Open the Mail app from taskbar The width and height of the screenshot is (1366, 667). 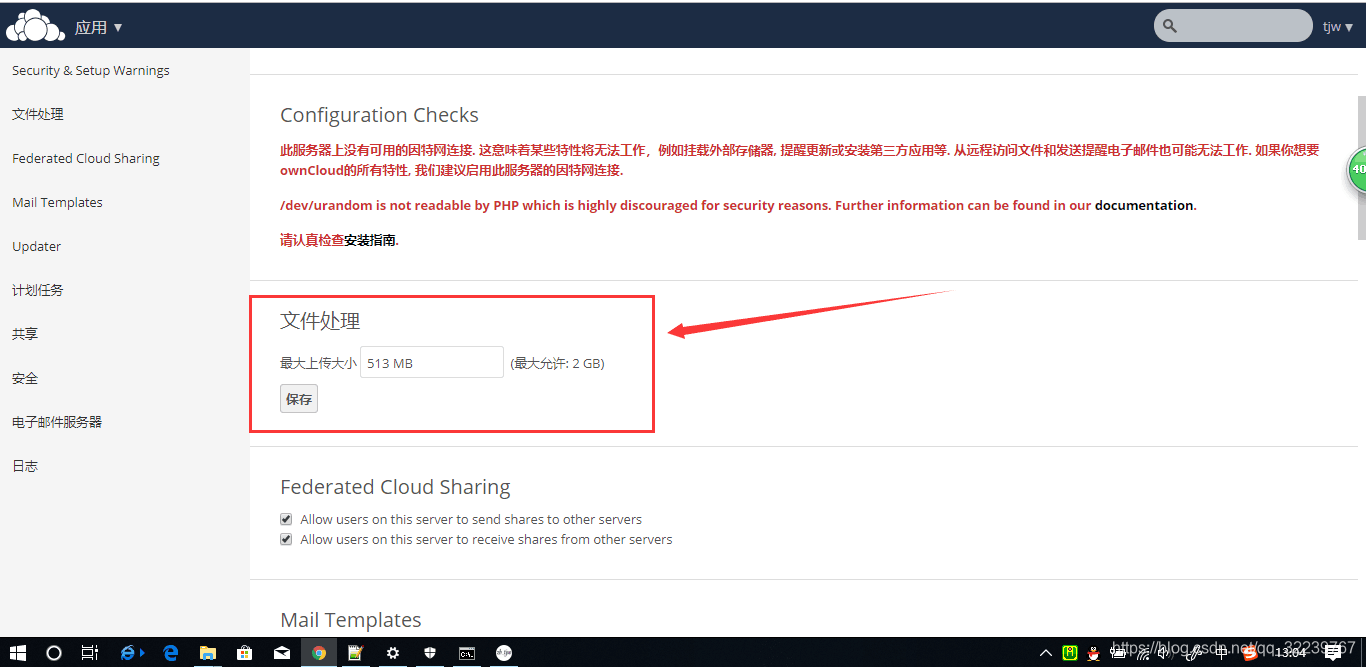(282, 653)
